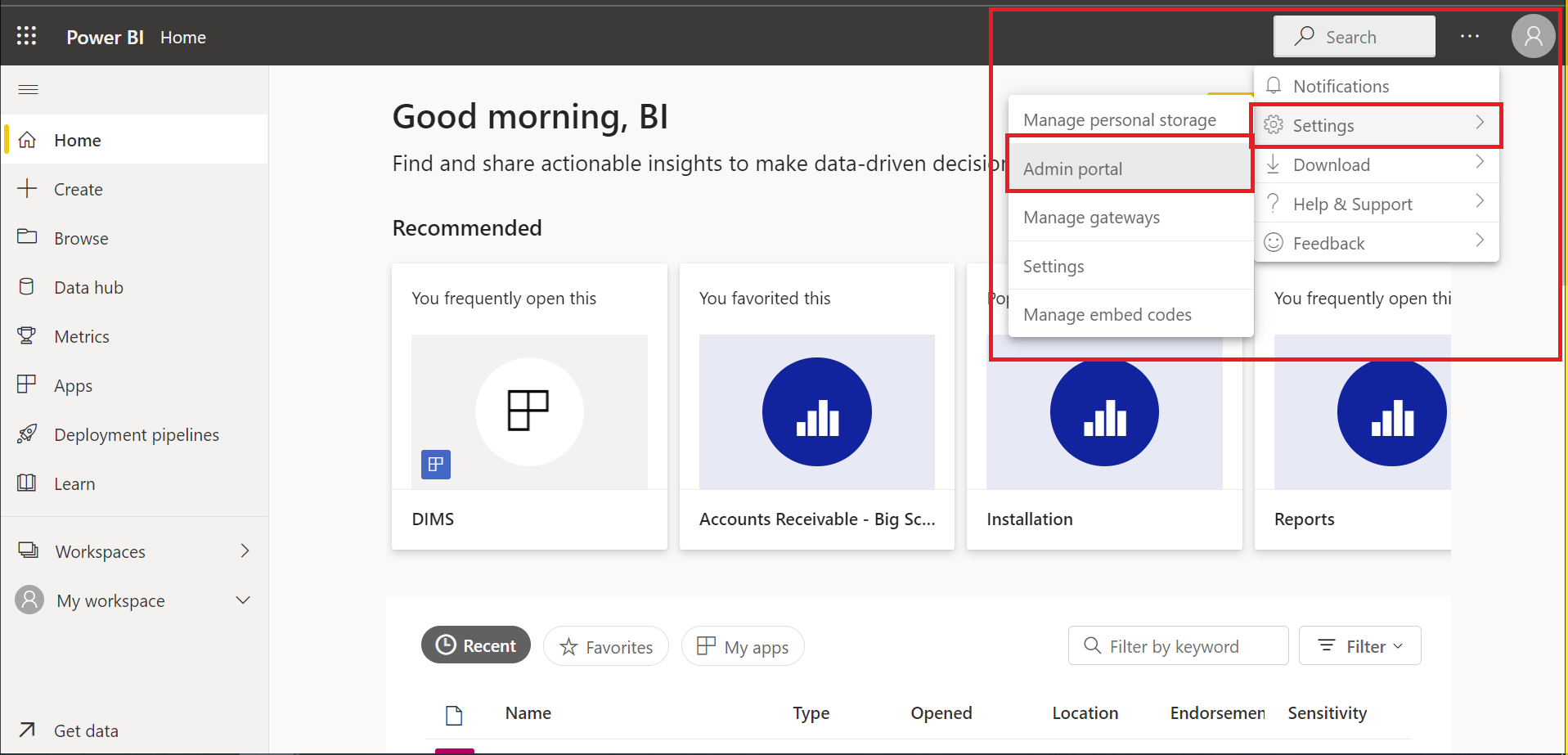Click the file icon in table header
The height and width of the screenshot is (755, 1568).
(x=454, y=715)
